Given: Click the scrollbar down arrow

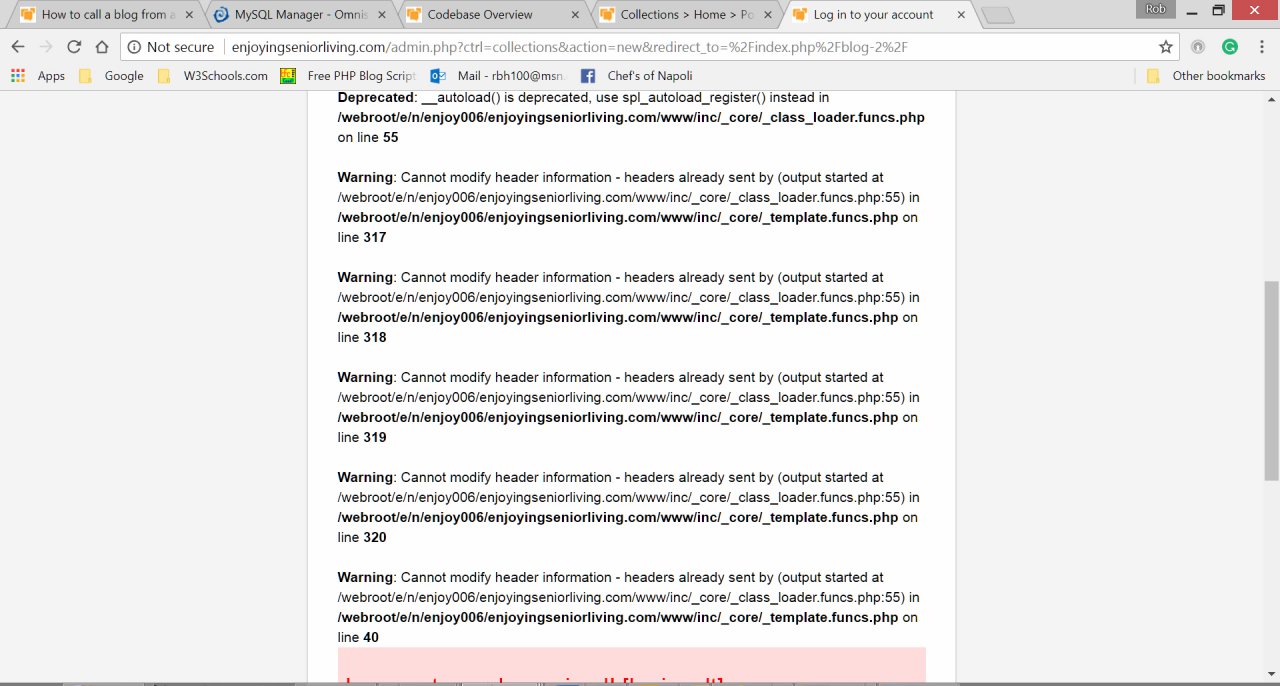Looking at the screenshot, I should [1271, 675].
